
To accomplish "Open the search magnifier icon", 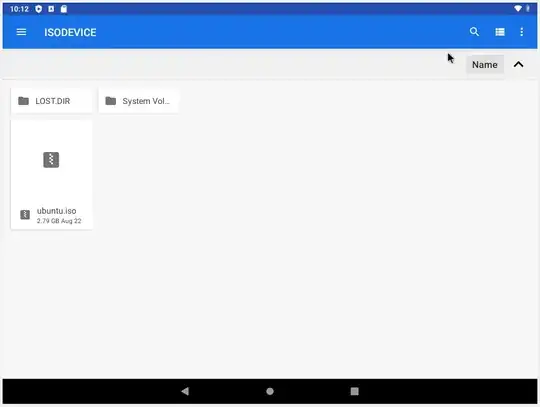I will coord(474,32).
